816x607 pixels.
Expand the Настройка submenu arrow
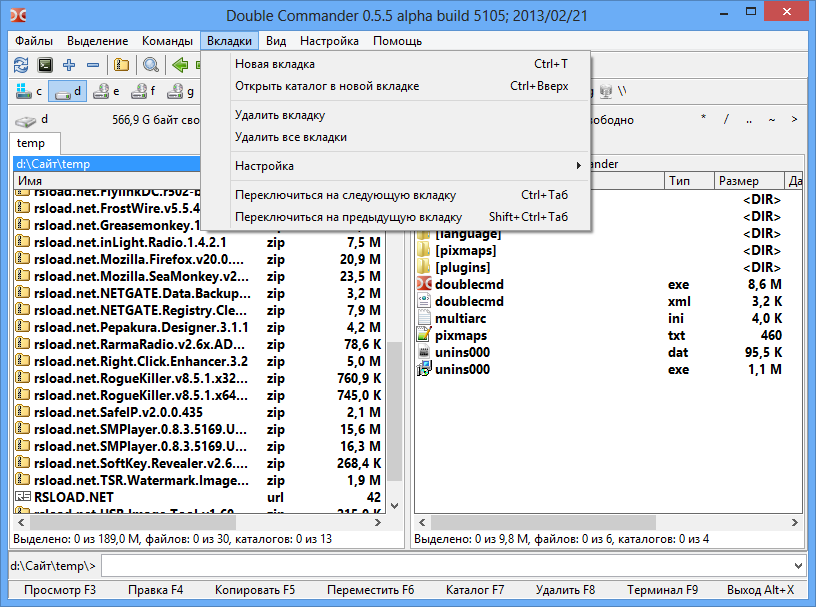click(x=578, y=166)
